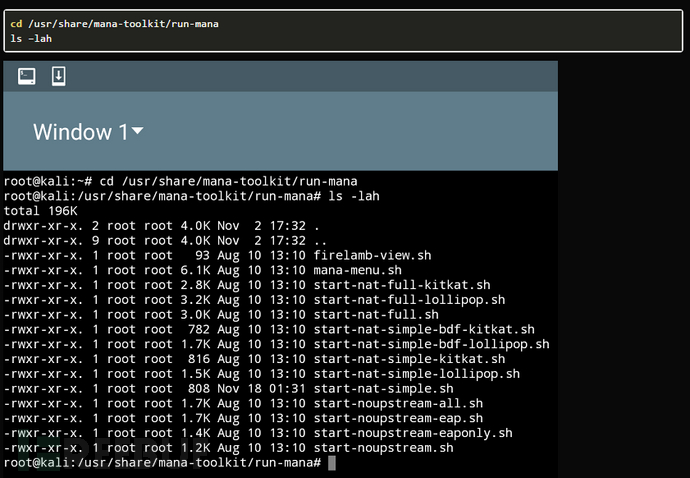Click the size value '782'
This screenshot has width=690, height=478.
point(199,329)
